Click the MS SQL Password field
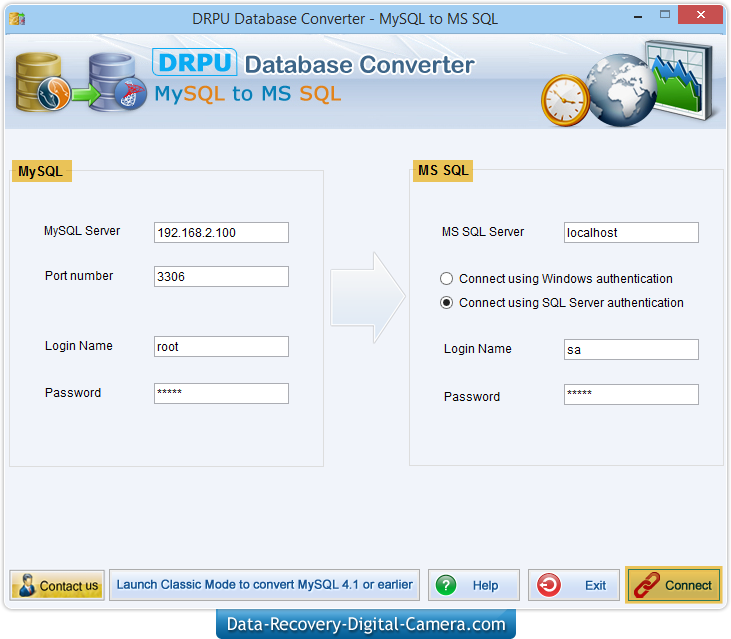 (x=631, y=395)
